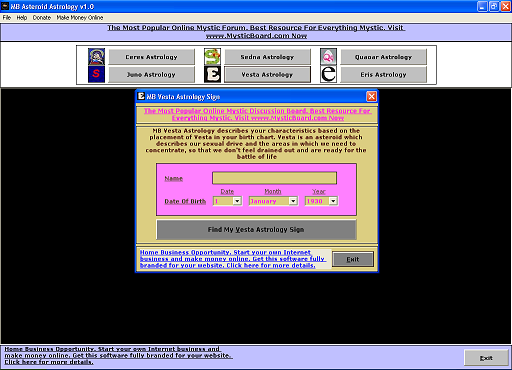
Task: Click the Ceres Astrology portrait icon
Action: pos(96,56)
